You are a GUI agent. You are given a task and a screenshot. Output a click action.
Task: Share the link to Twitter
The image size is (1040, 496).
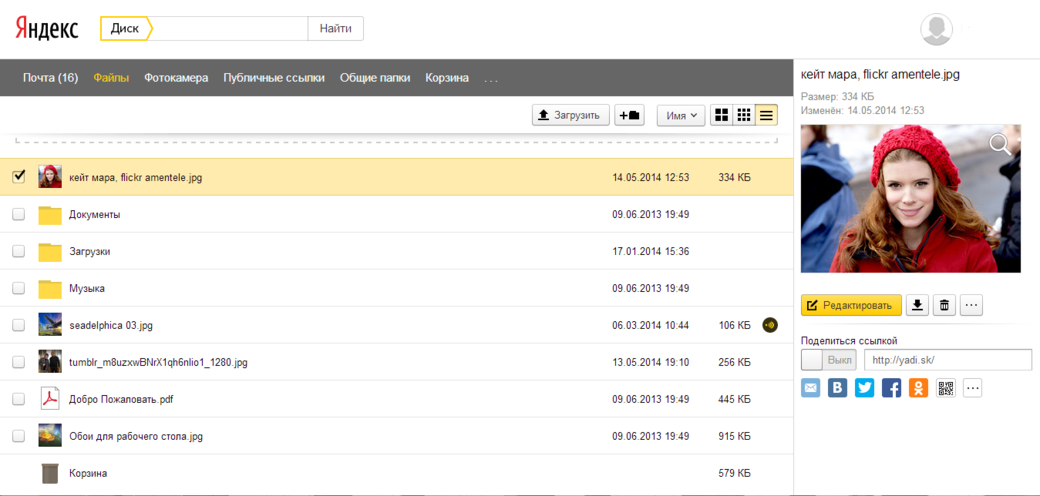point(864,388)
